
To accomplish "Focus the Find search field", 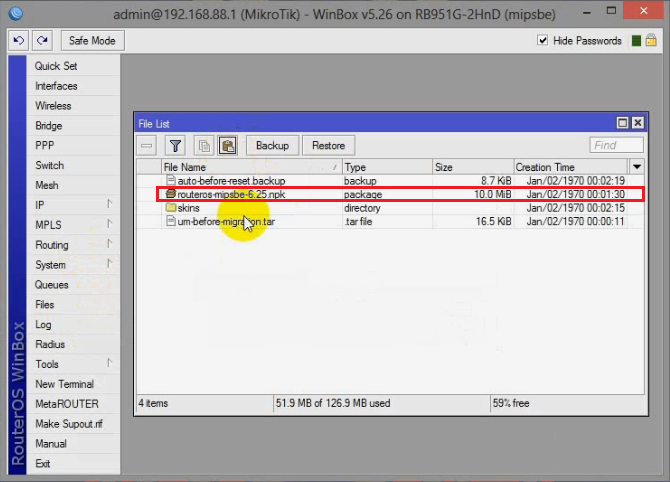I will pos(616,145).
